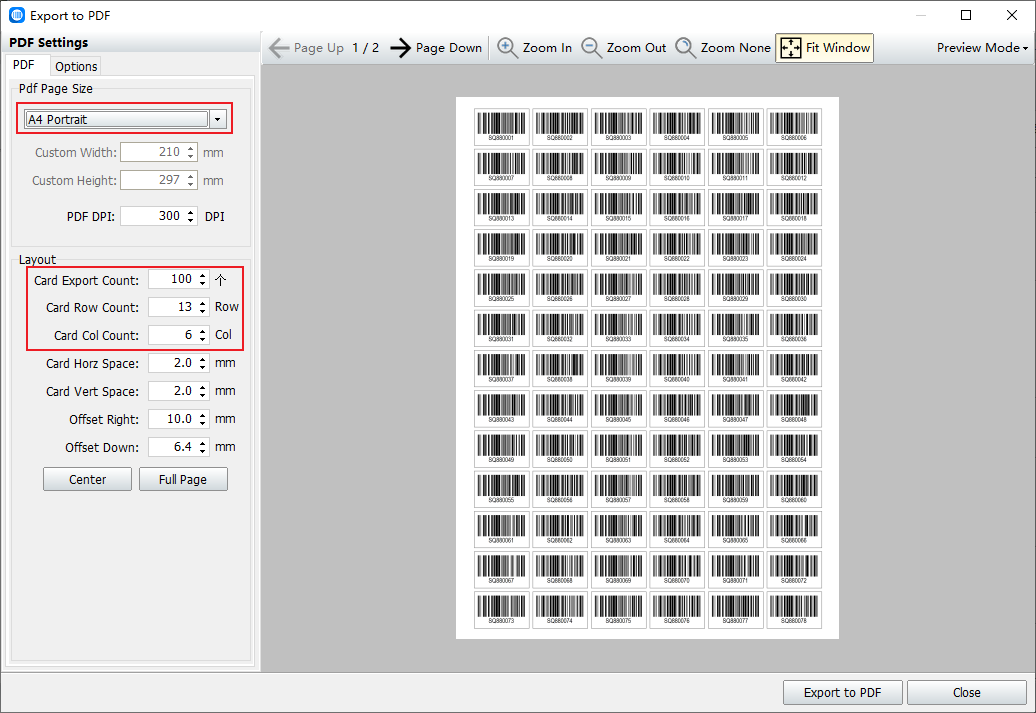The width and height of the screenshot is (1036, 713).
Task: Click the Zoom None label
Action: click(735, 48)
